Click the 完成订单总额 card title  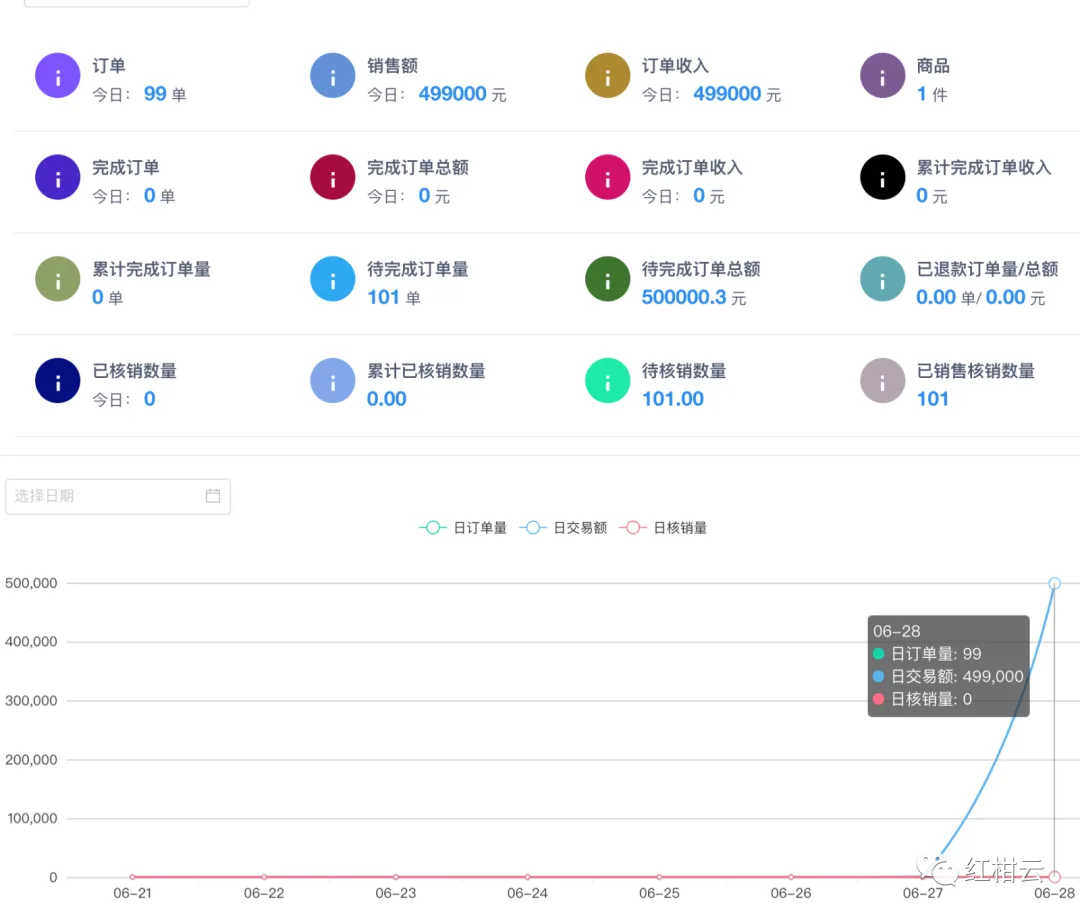click(x=417, y=167)
